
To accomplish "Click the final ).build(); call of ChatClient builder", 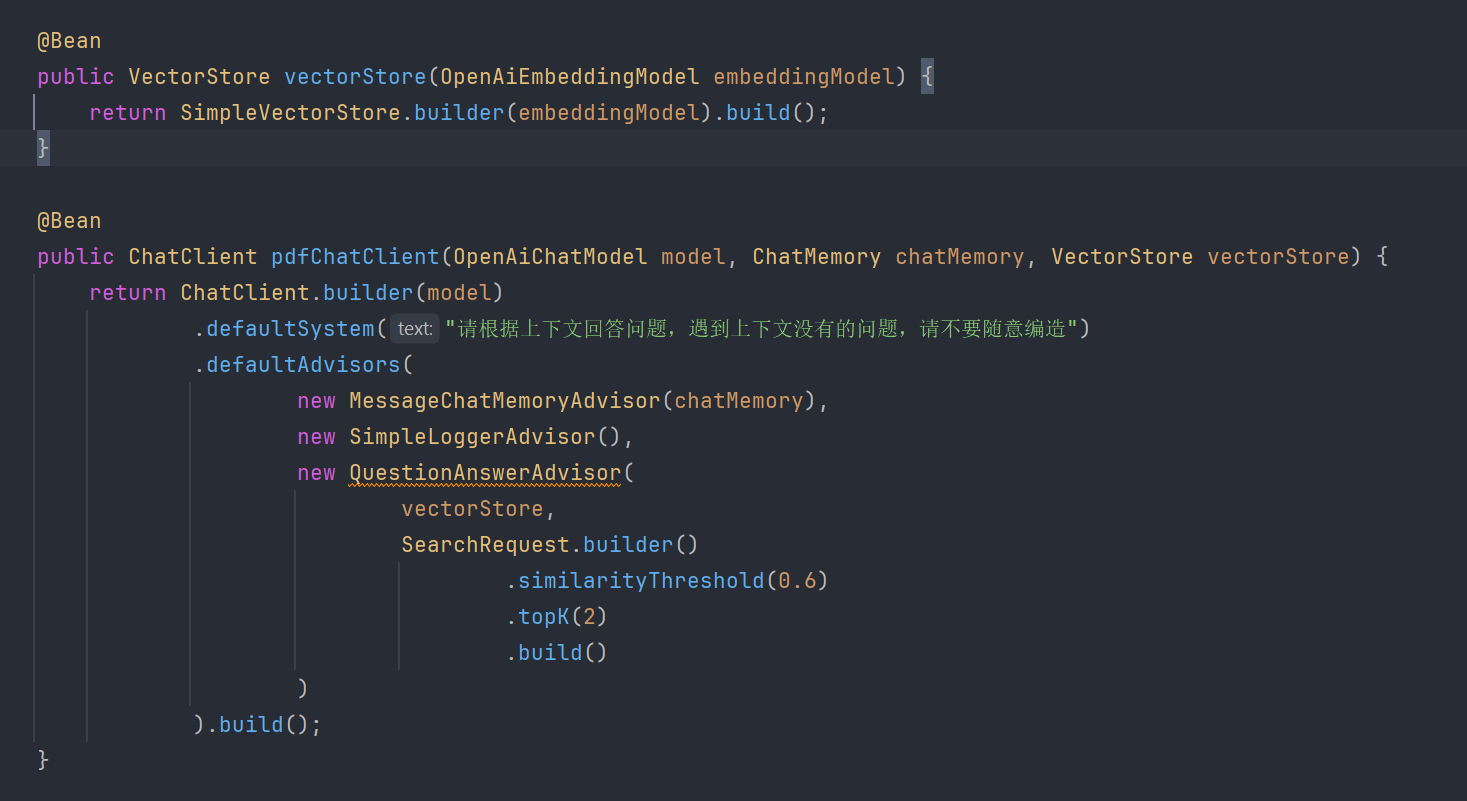I will (x=257, y=725).
